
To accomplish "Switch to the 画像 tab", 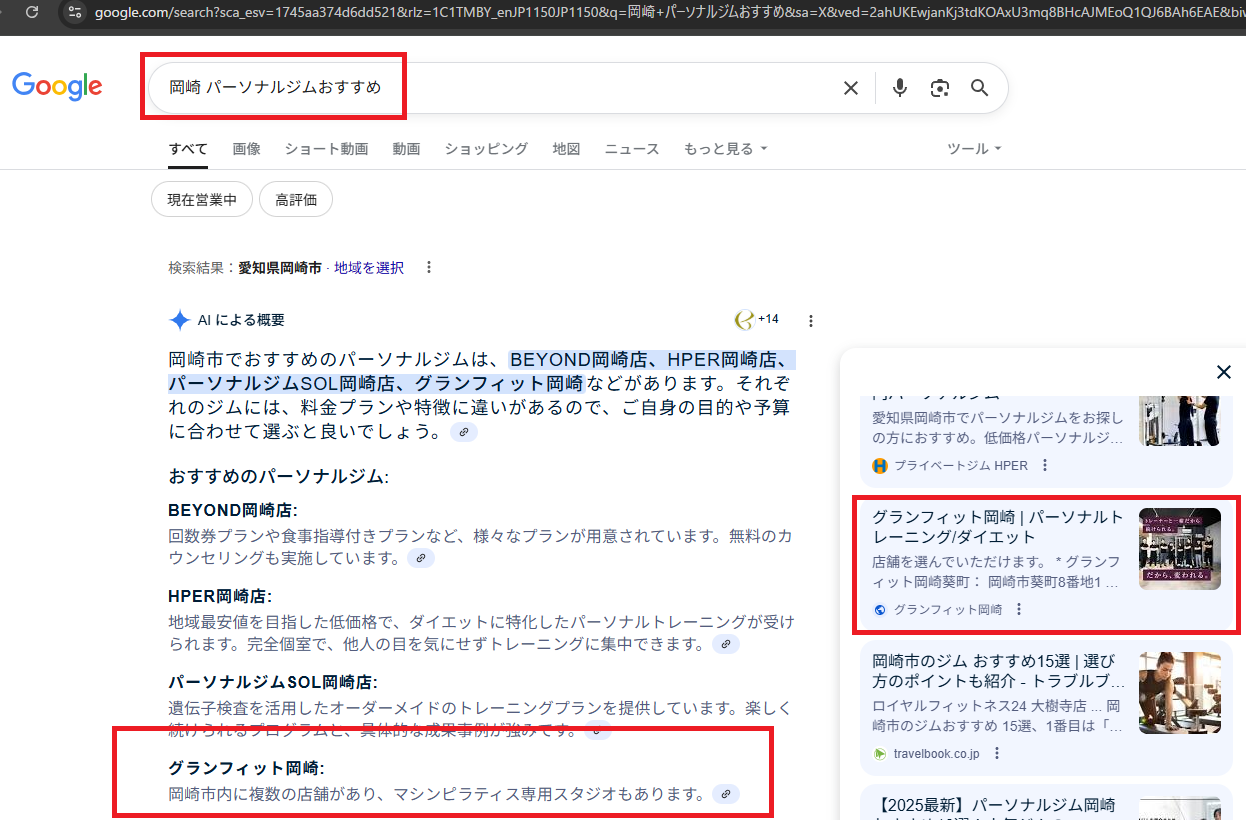I will pos(246,149).
